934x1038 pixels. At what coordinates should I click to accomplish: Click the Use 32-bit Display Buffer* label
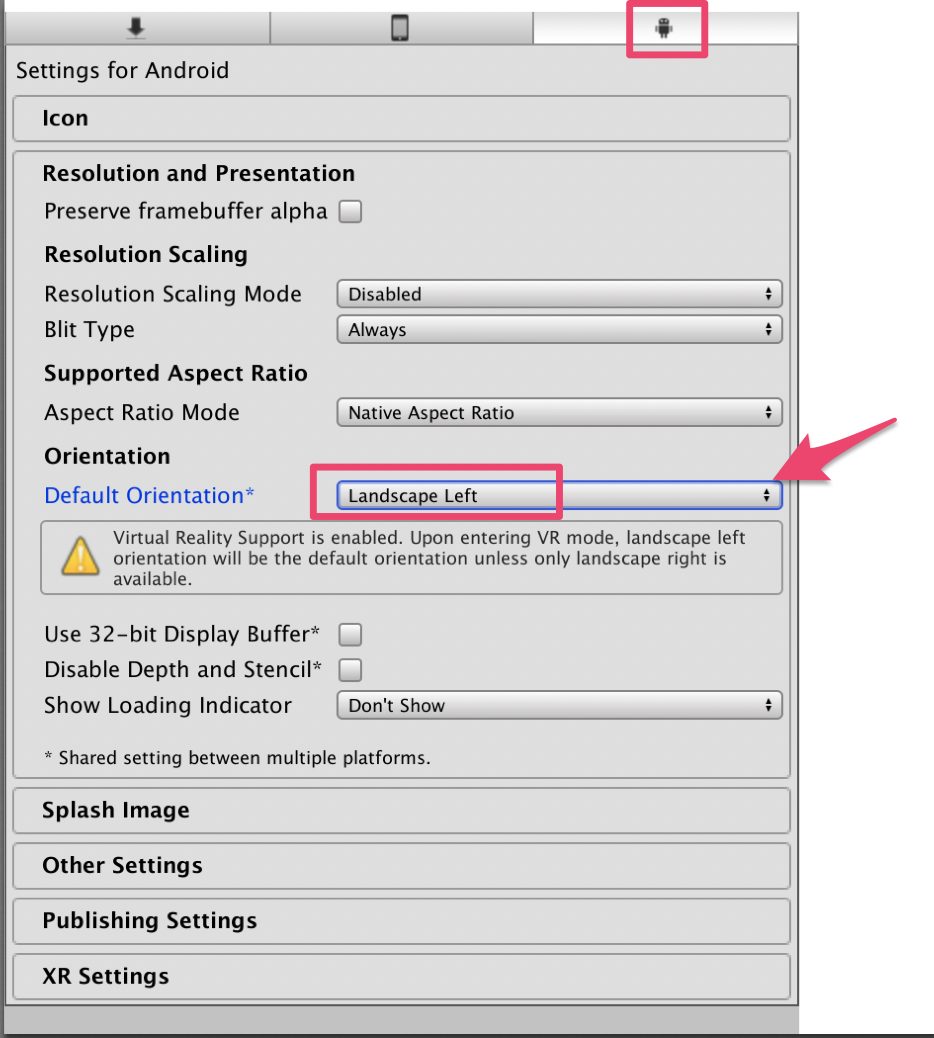tap(182, 634)
